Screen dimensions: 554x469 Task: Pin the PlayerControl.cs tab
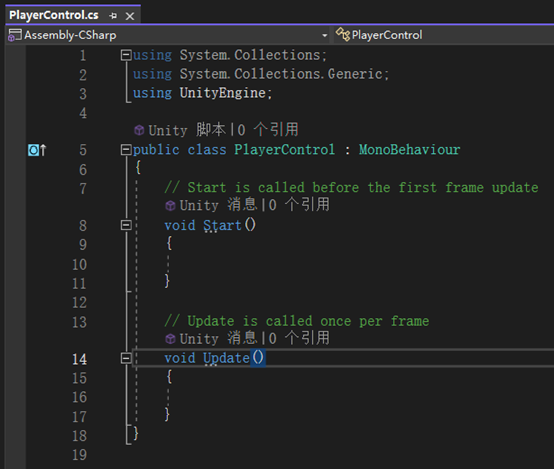tap(113, 16)
